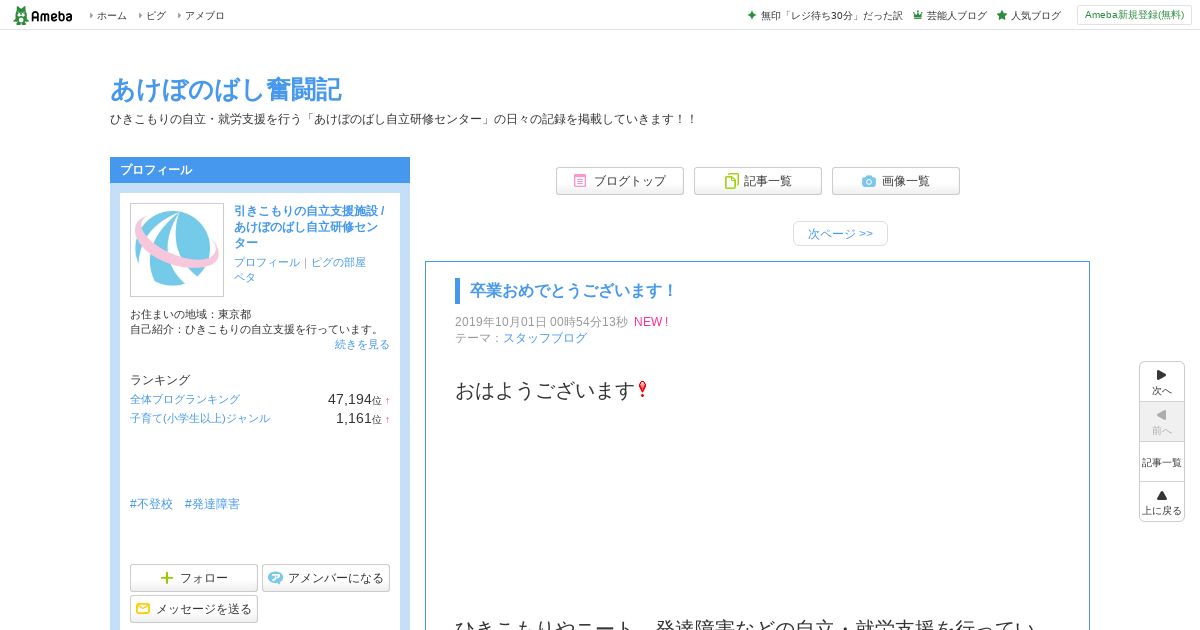Open 子育て(小学生以上)ジャンル ranking link
Image resolution: width=1200 pixels, height=630 pixels.
200,418
